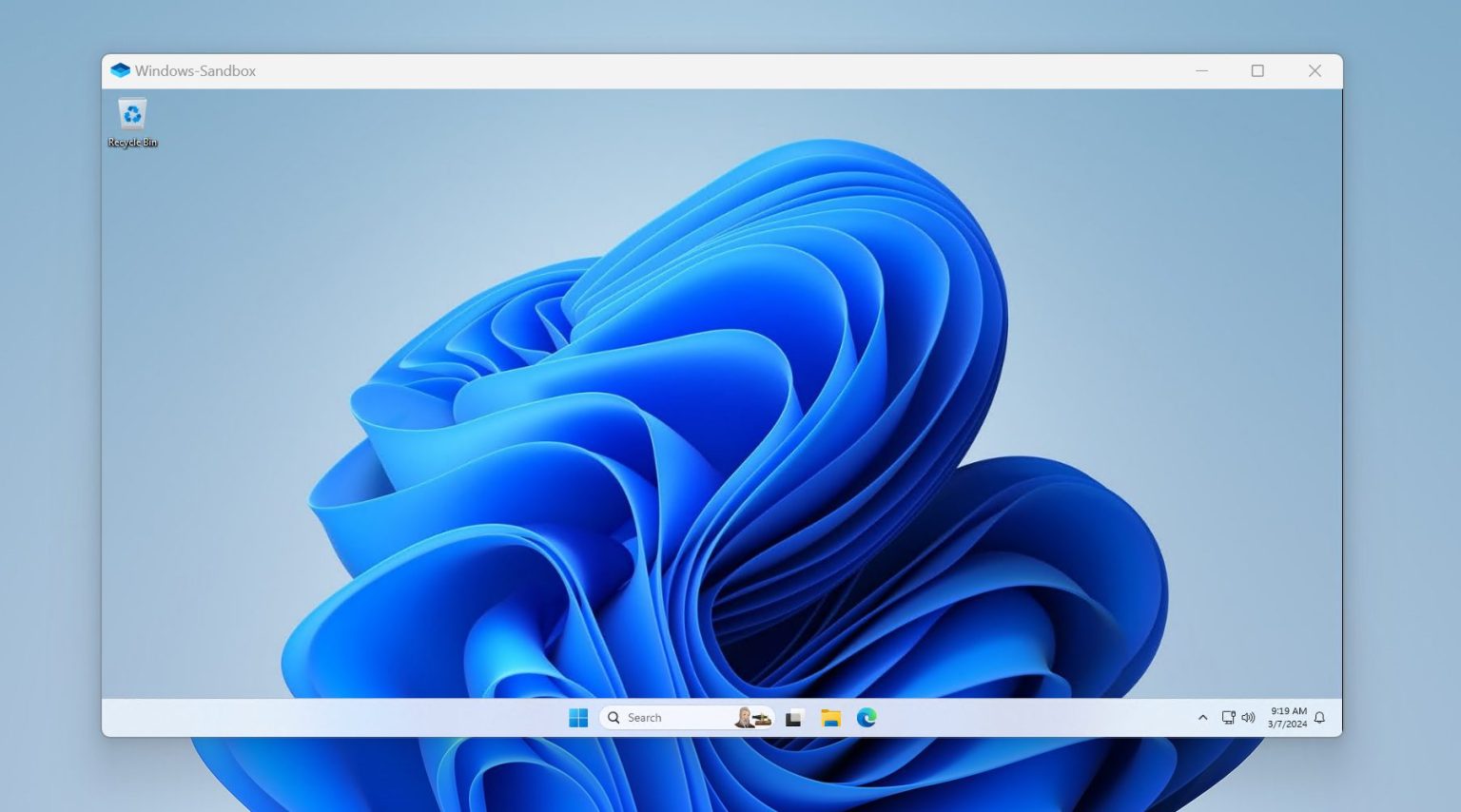This screenshot has width=1461, height=812.
Task: Select the Recycle Bin label text
Action: (x=132, y=145)
